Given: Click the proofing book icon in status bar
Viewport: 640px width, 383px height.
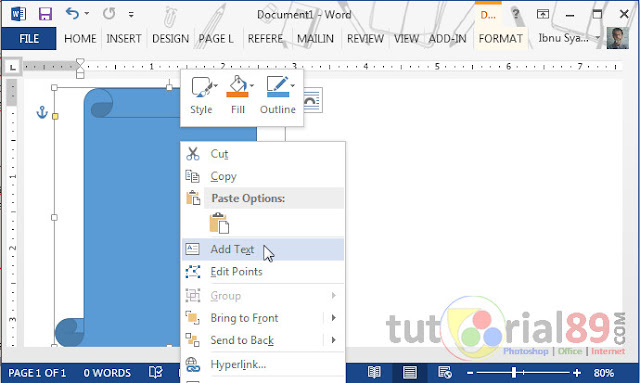Looking at the screenshot, I should pyautogui.click(x=156, y=372).
